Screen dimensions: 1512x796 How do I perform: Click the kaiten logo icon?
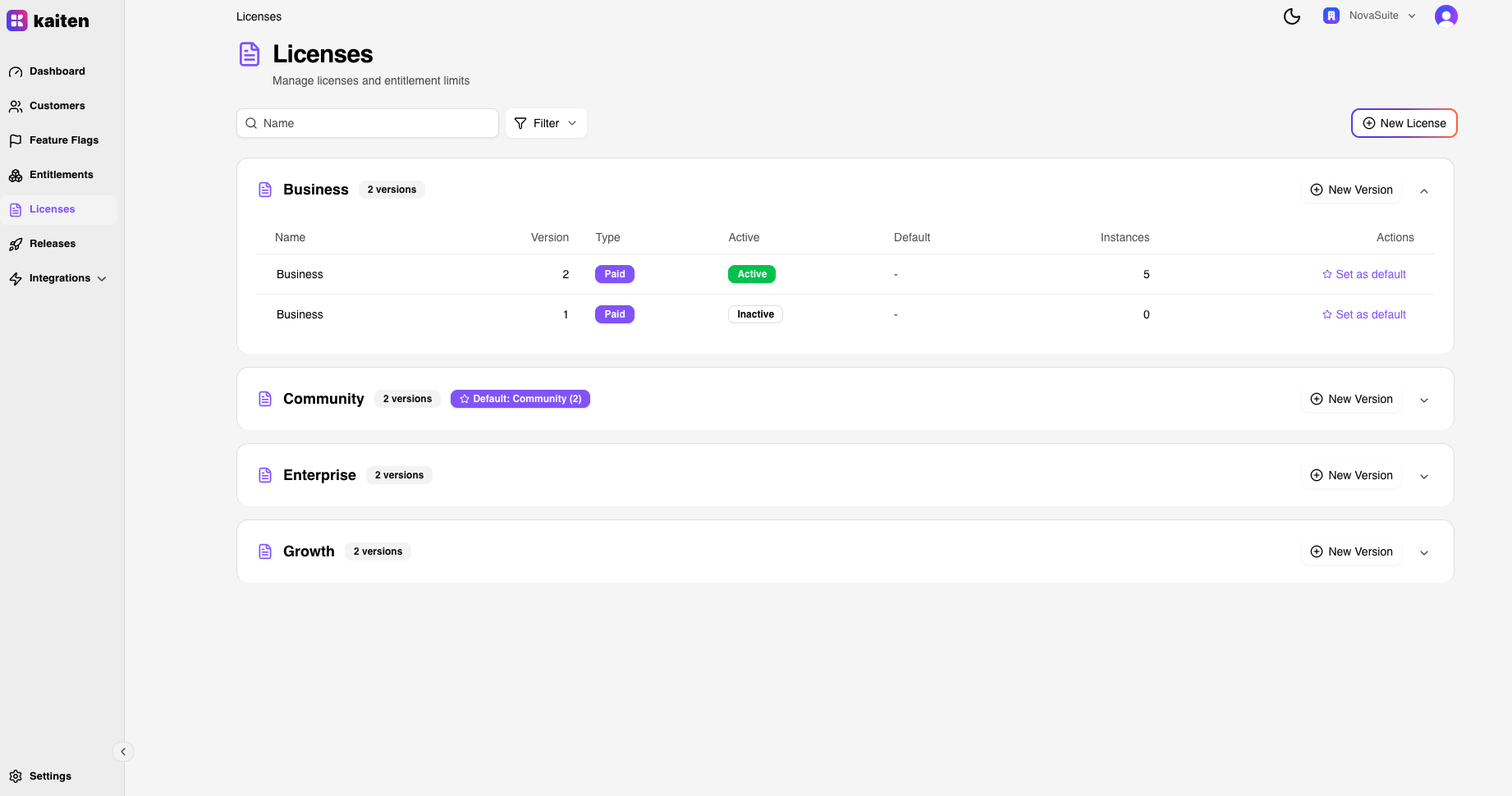(17, 21)
